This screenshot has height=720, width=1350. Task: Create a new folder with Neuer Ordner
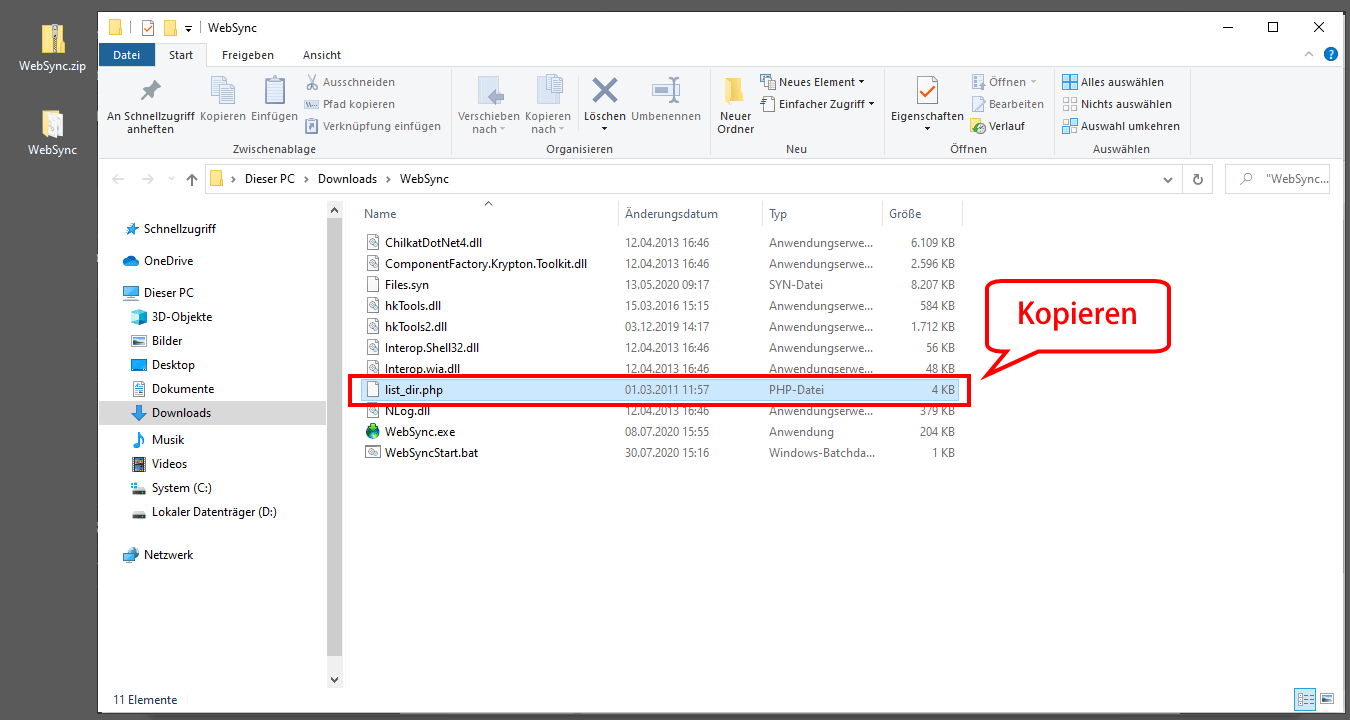(x=735, y=105)
